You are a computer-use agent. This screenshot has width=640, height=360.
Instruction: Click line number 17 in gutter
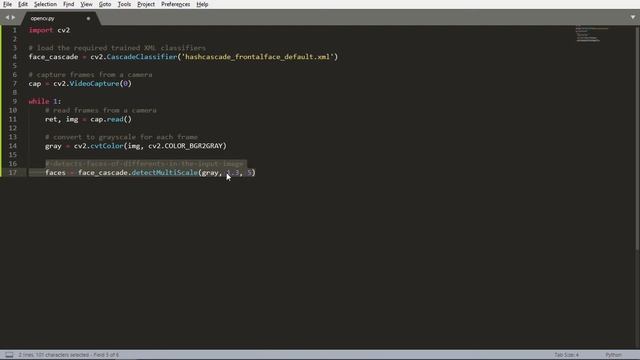[x=13, y=173]
